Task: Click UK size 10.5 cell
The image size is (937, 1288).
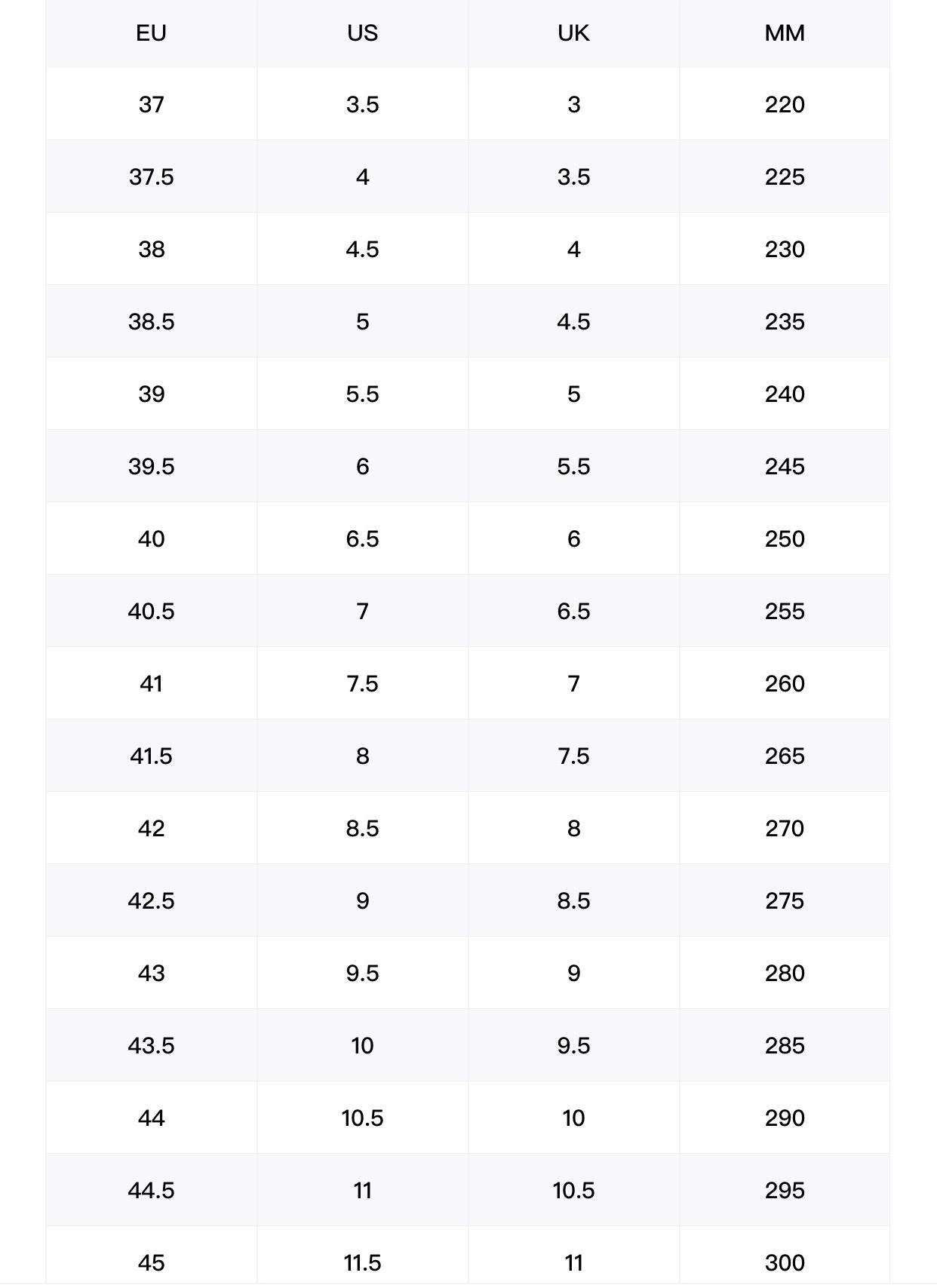Action: 573,1190
